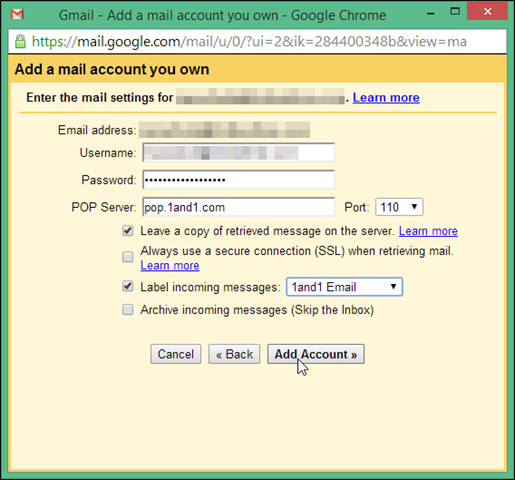Enable Always use a secure connection (SSL)
Screen dimensions: 515x480
pos(128,257)
